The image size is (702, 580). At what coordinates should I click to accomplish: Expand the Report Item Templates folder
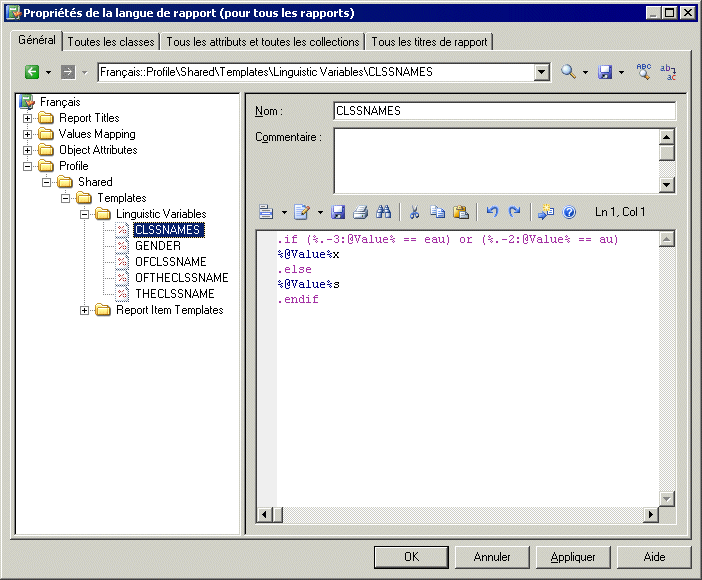[x=85, y=310]
